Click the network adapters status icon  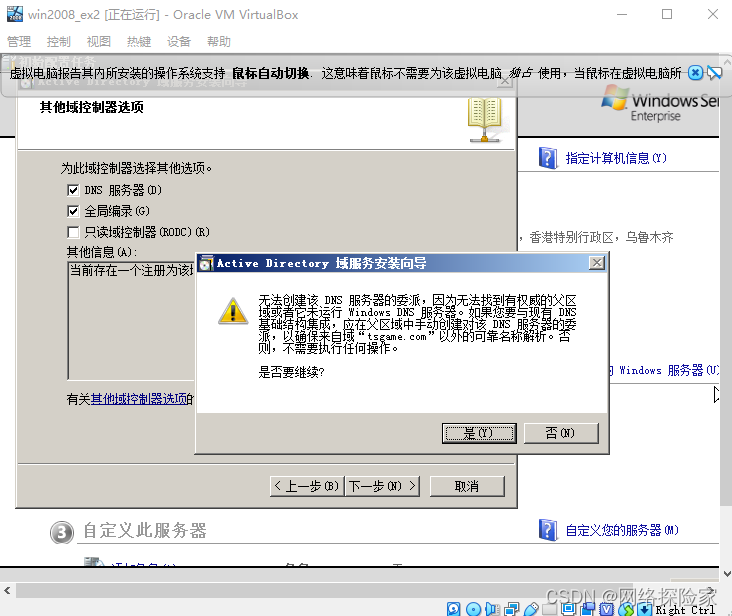[x=512, y=609]
